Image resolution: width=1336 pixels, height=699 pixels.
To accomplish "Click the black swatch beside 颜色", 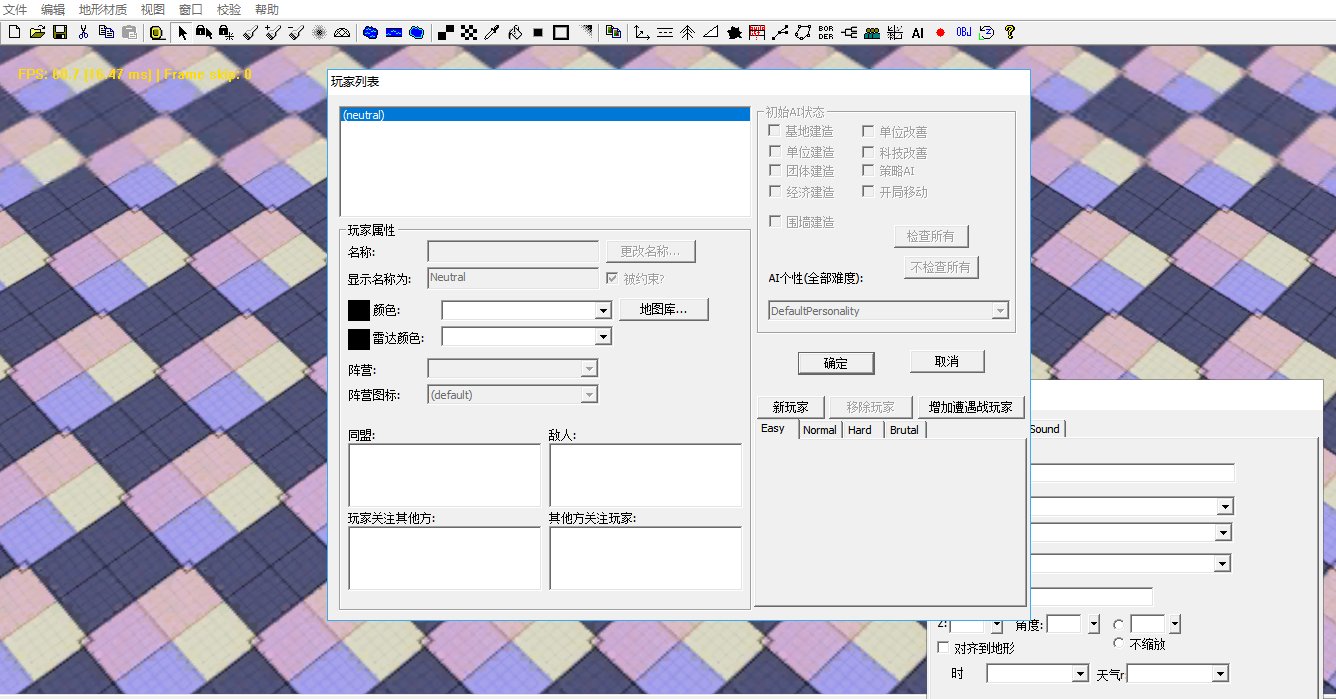I will click(x=358, y=311).
